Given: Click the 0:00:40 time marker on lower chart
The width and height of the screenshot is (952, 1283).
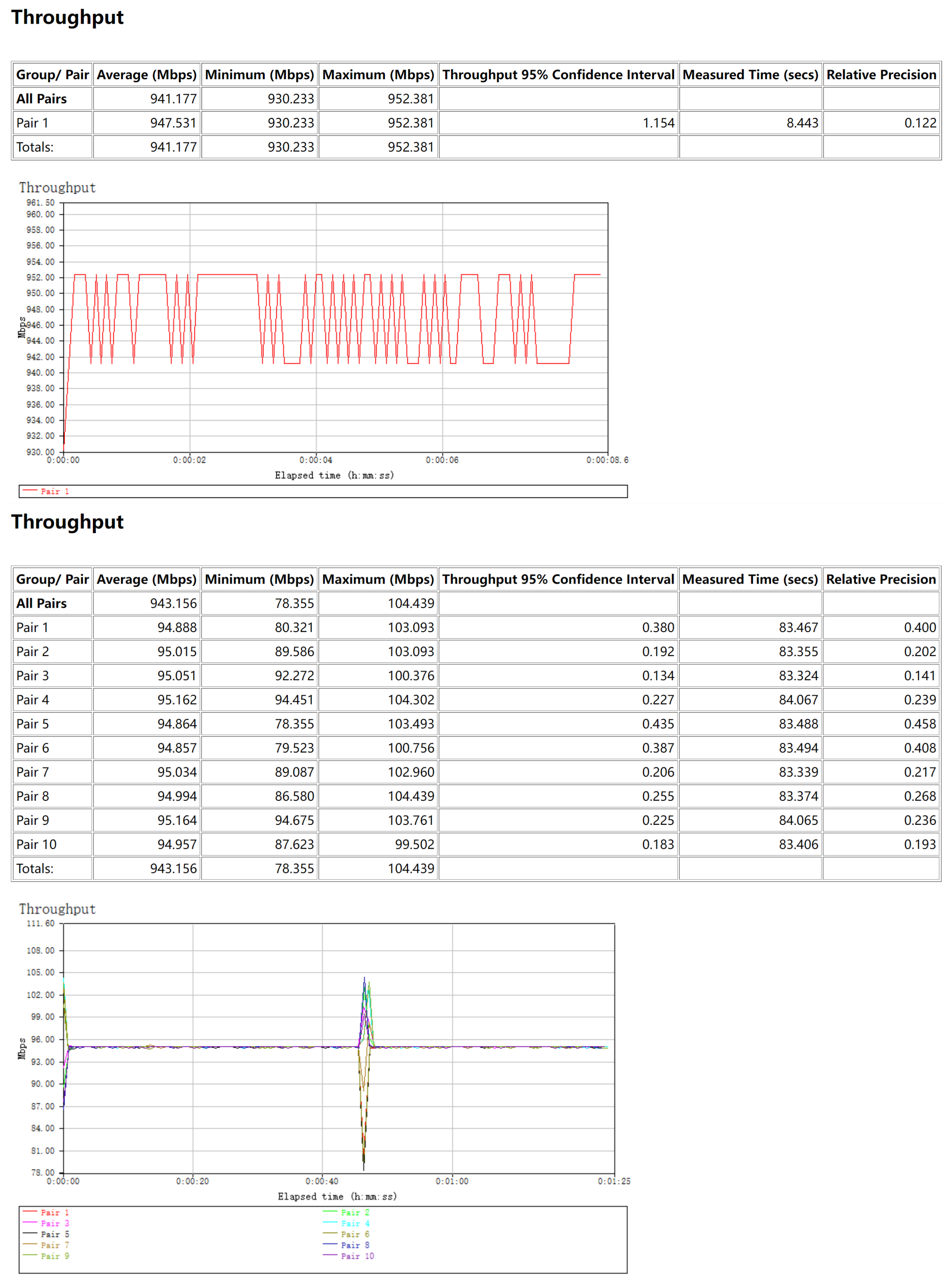Looking at the screenshot, I should [x=321, y=1181].
